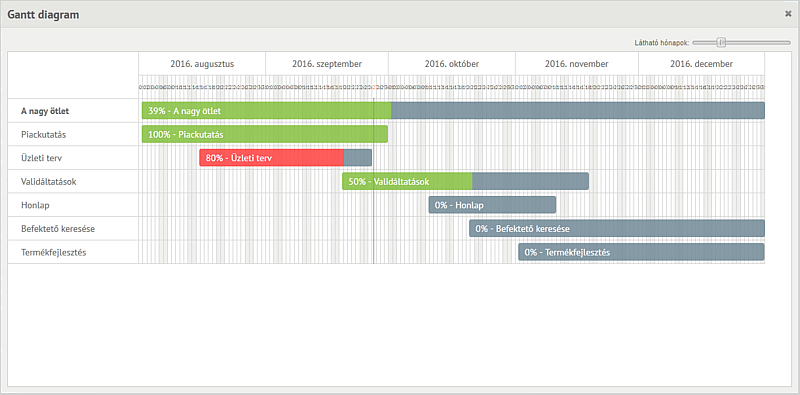Click the 2016. október month header
This screenshot has height=395, width=800.
452,64
